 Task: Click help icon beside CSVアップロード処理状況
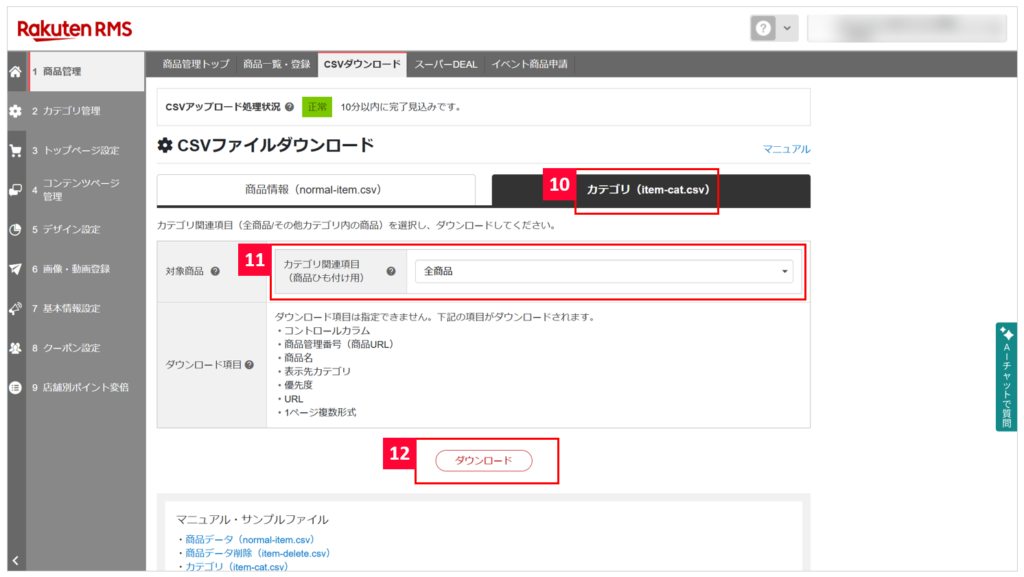tap(289, 107)
